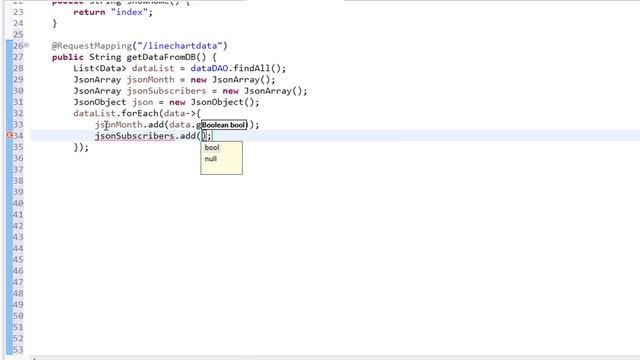The image size is (640, 360).
Task: Click the new JsonObject() constructor on line 31
Action: 211,102
